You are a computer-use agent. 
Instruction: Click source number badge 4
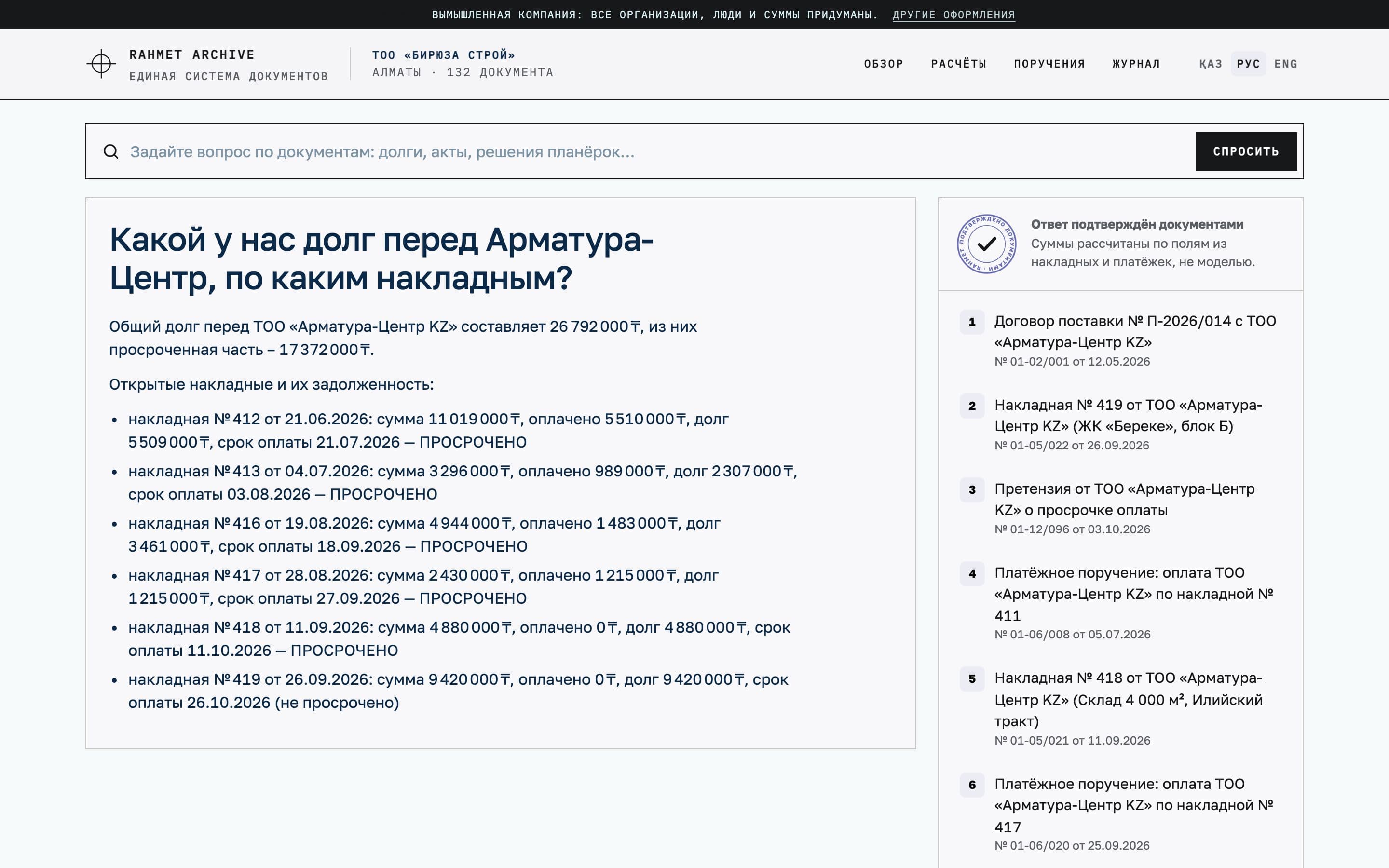point(972,573)
